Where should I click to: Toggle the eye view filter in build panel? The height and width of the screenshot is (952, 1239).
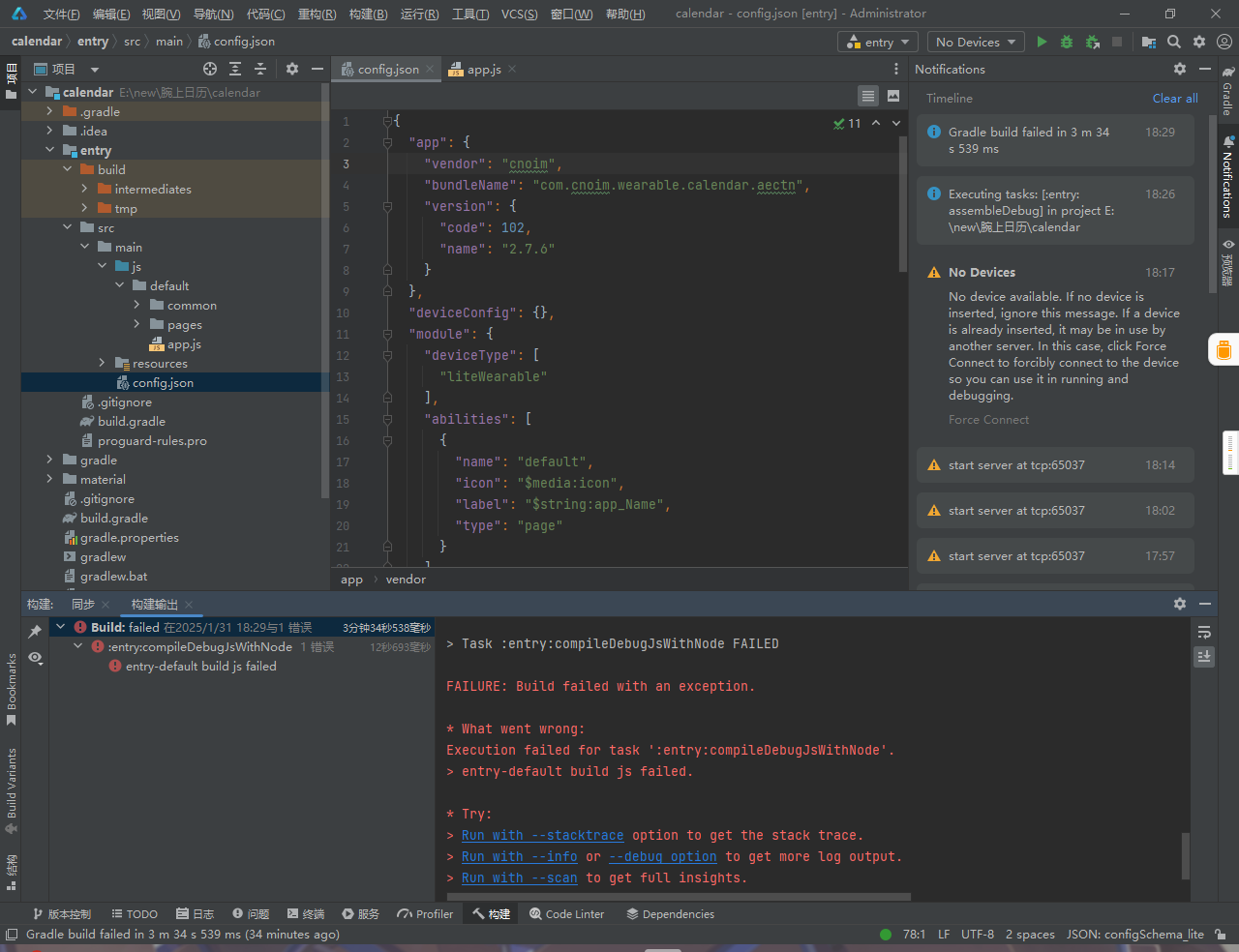35,658
